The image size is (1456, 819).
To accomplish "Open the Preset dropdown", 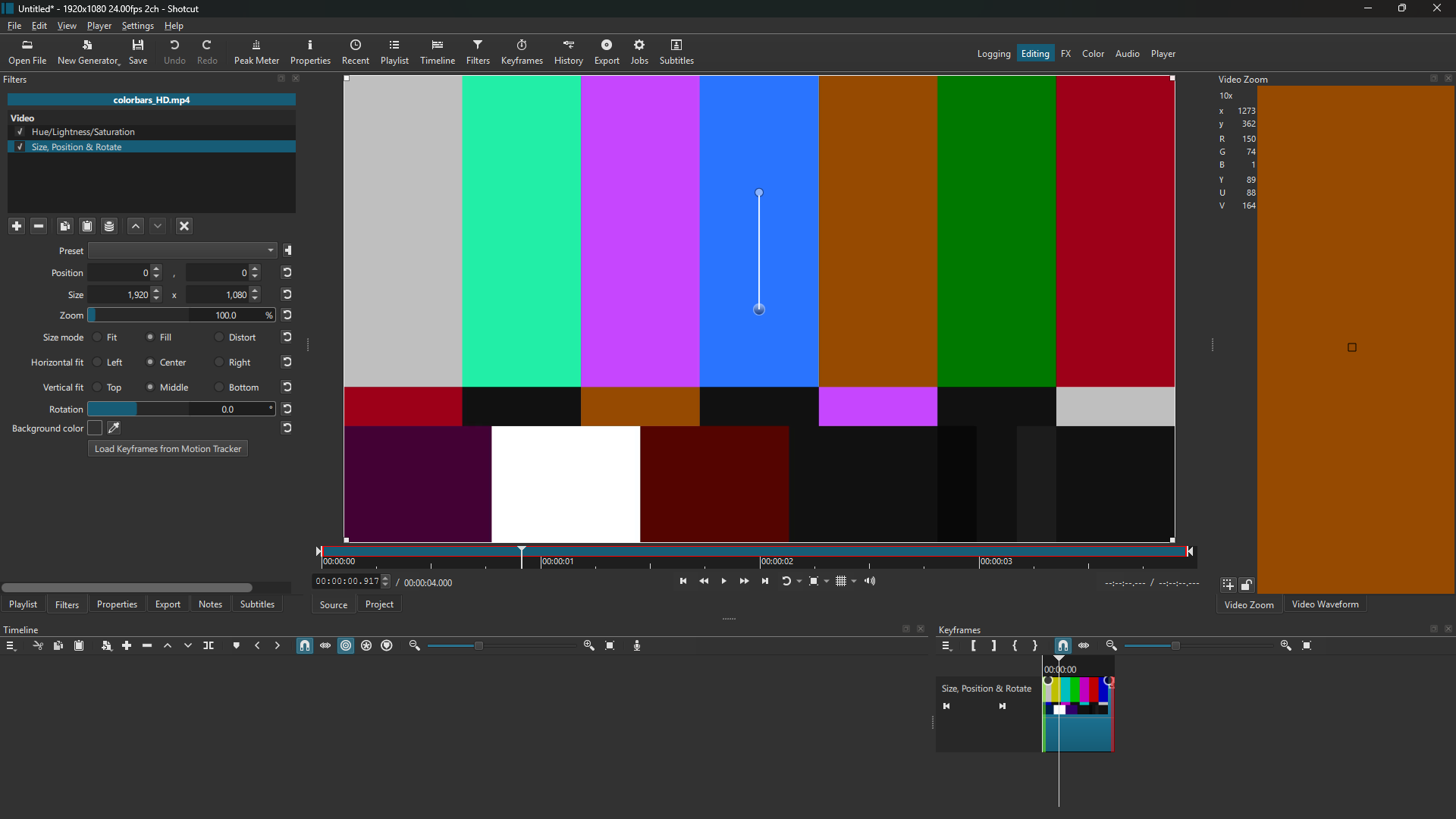I will point(182,251).
